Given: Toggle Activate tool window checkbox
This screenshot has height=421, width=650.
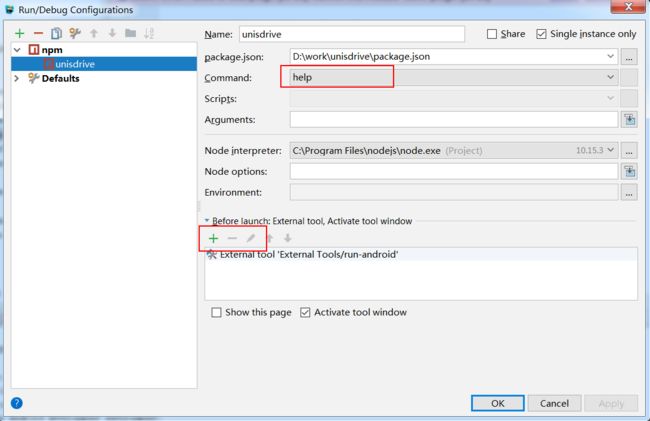Looking at the screenshot, I should click(x=305, y=312).
